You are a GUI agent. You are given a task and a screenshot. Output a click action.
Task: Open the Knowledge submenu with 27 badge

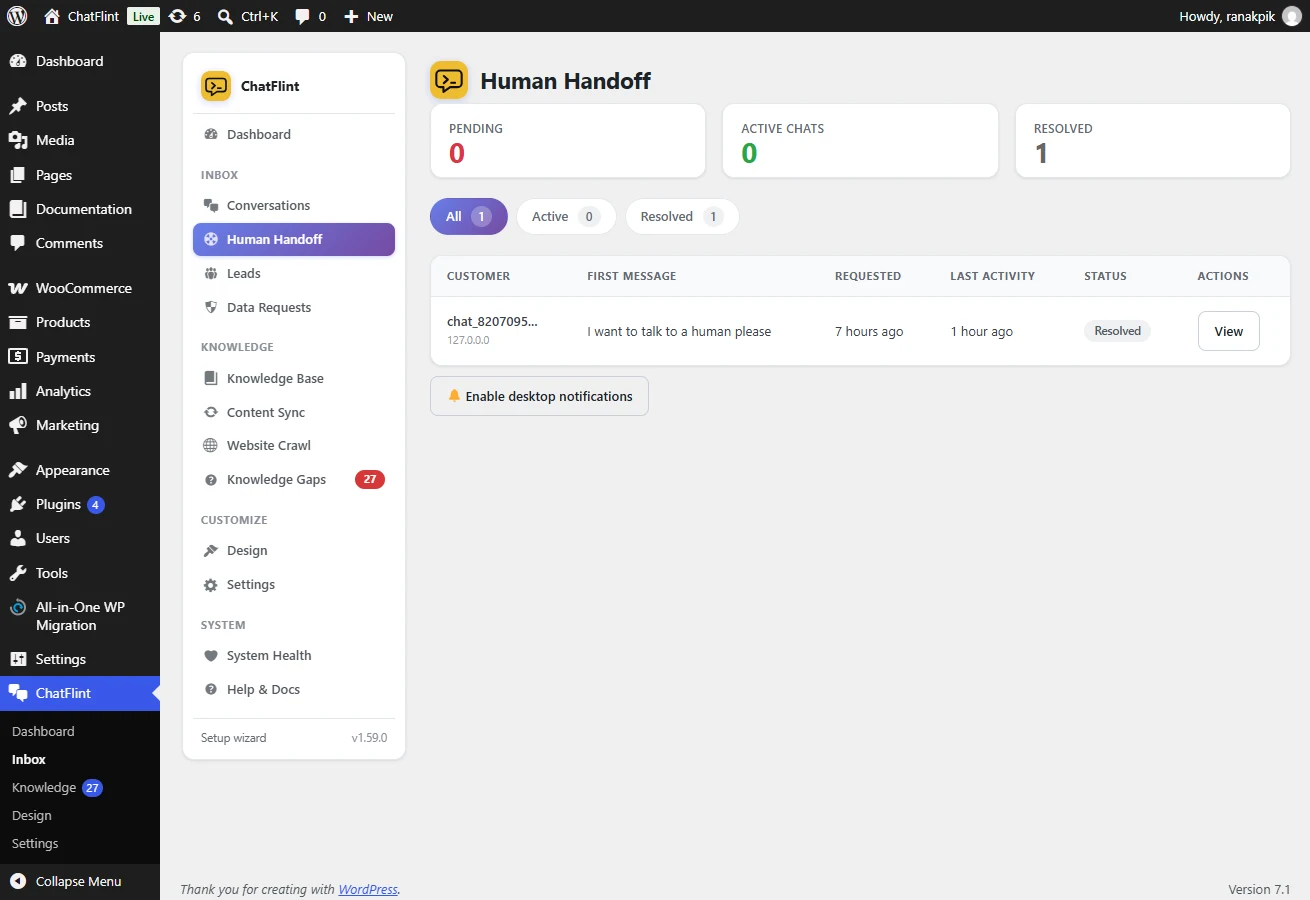click(56, 787)
